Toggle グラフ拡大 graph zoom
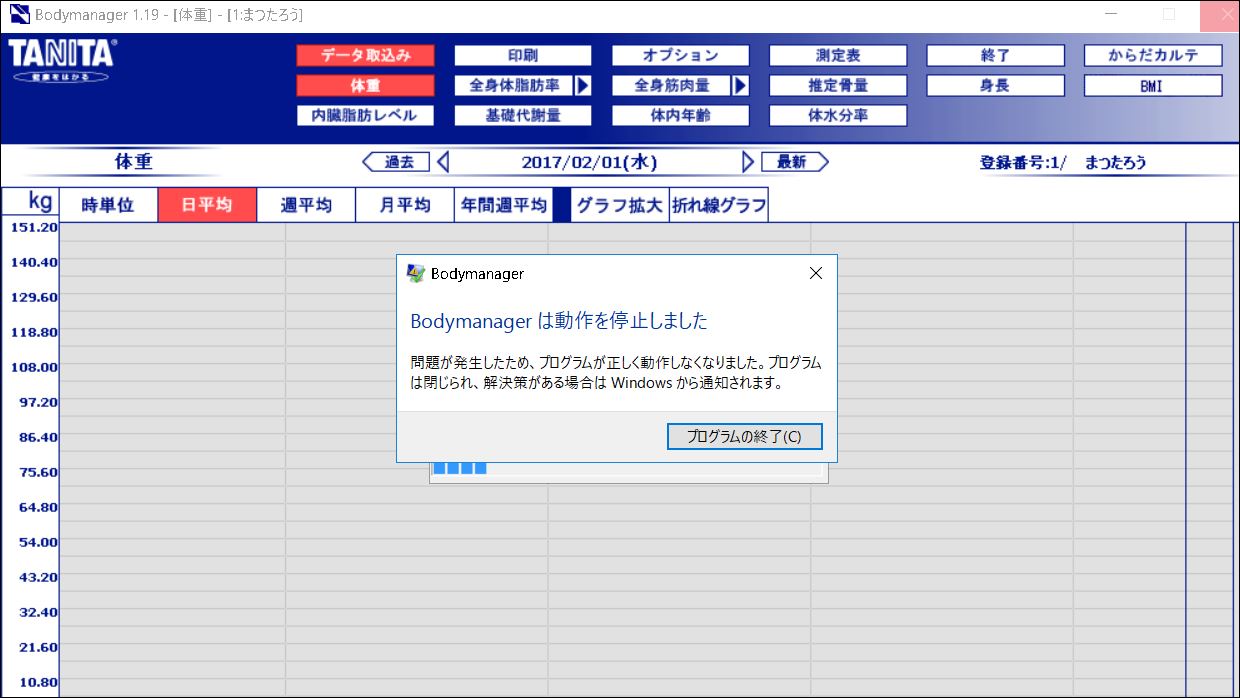Viewport: 1240px width, 698px height. tap(619, 206)
